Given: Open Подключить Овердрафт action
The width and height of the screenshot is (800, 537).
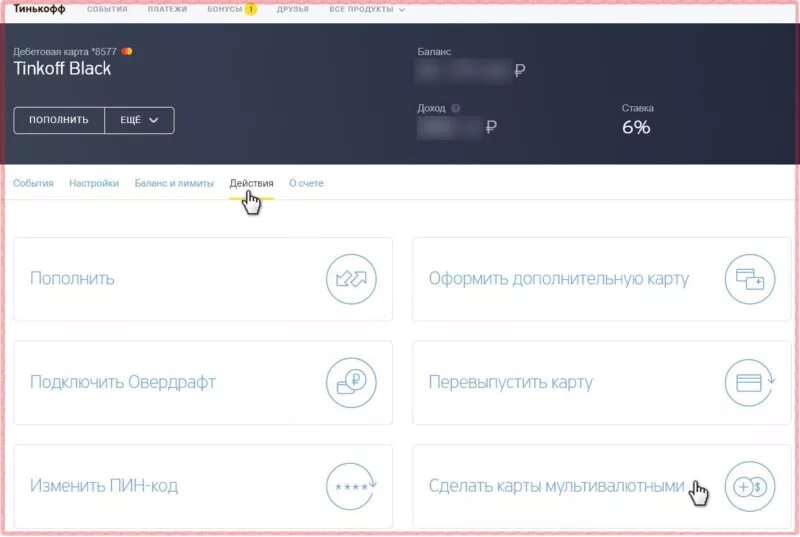Looking at the screenshot, I should (x=203, y=382).
